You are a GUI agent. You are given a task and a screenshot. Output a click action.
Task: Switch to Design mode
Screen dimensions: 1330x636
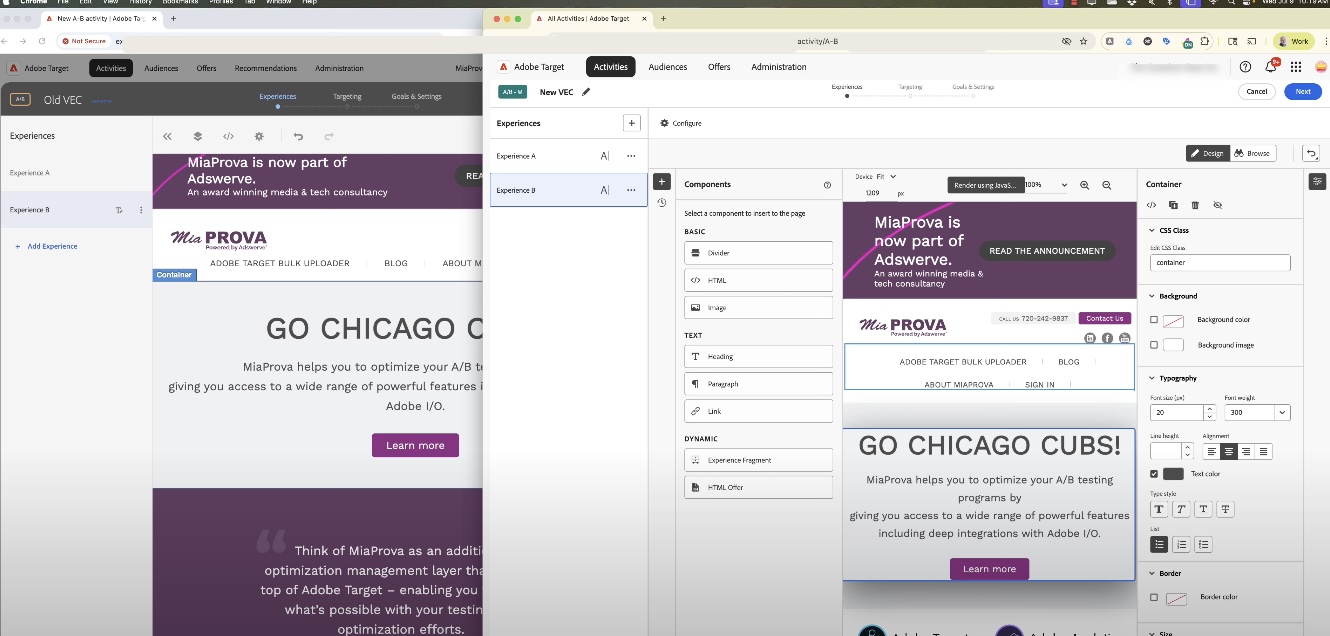1207,153
